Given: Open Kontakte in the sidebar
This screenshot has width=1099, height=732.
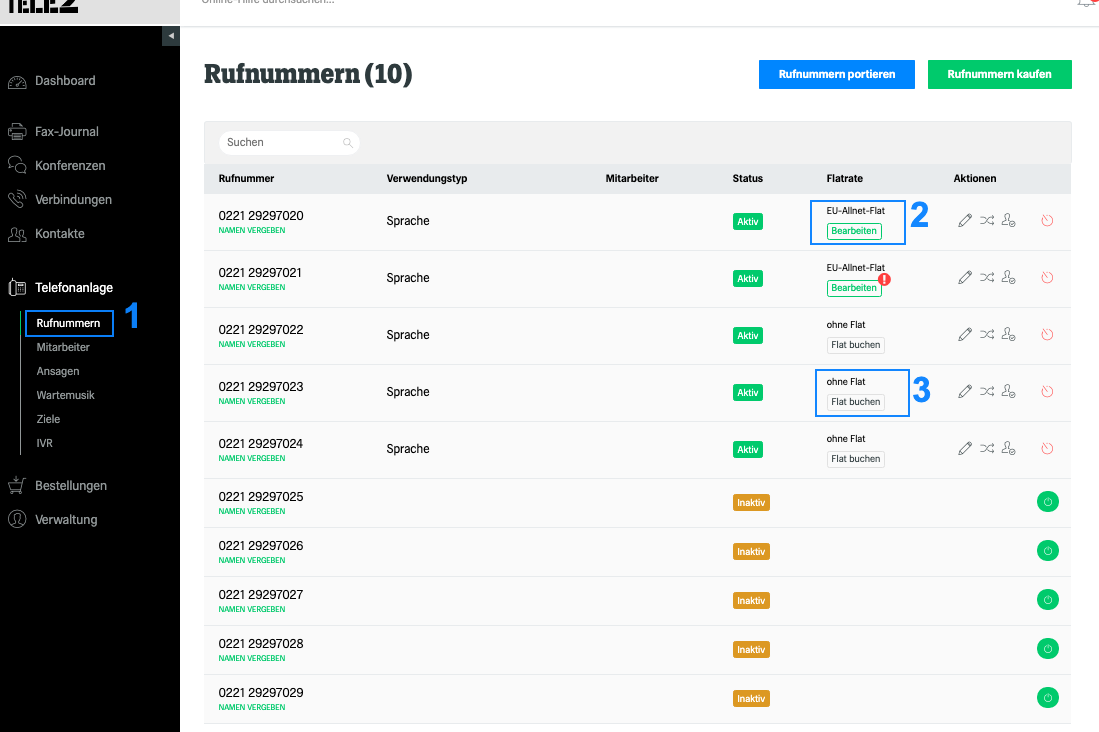Looking at the screenshot, I should coord(60,233).
